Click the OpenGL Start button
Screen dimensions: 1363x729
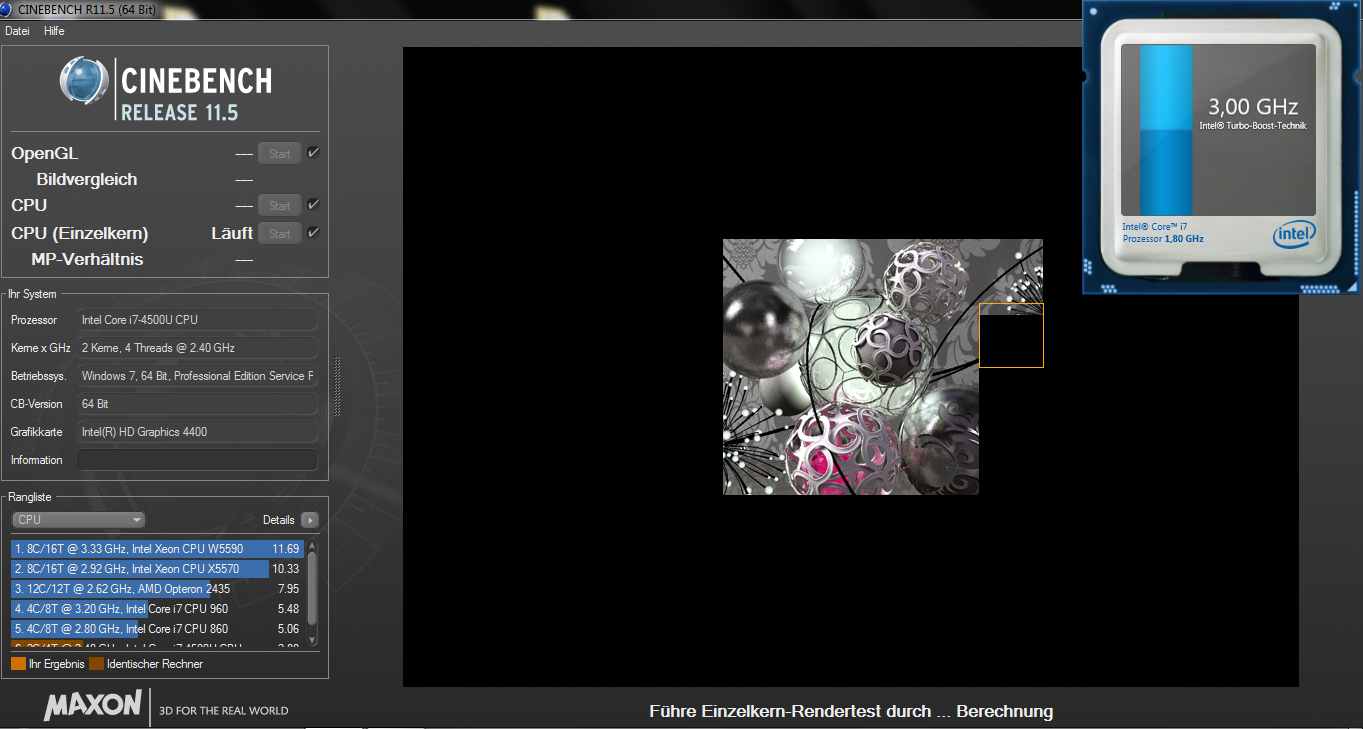point(280,154)
